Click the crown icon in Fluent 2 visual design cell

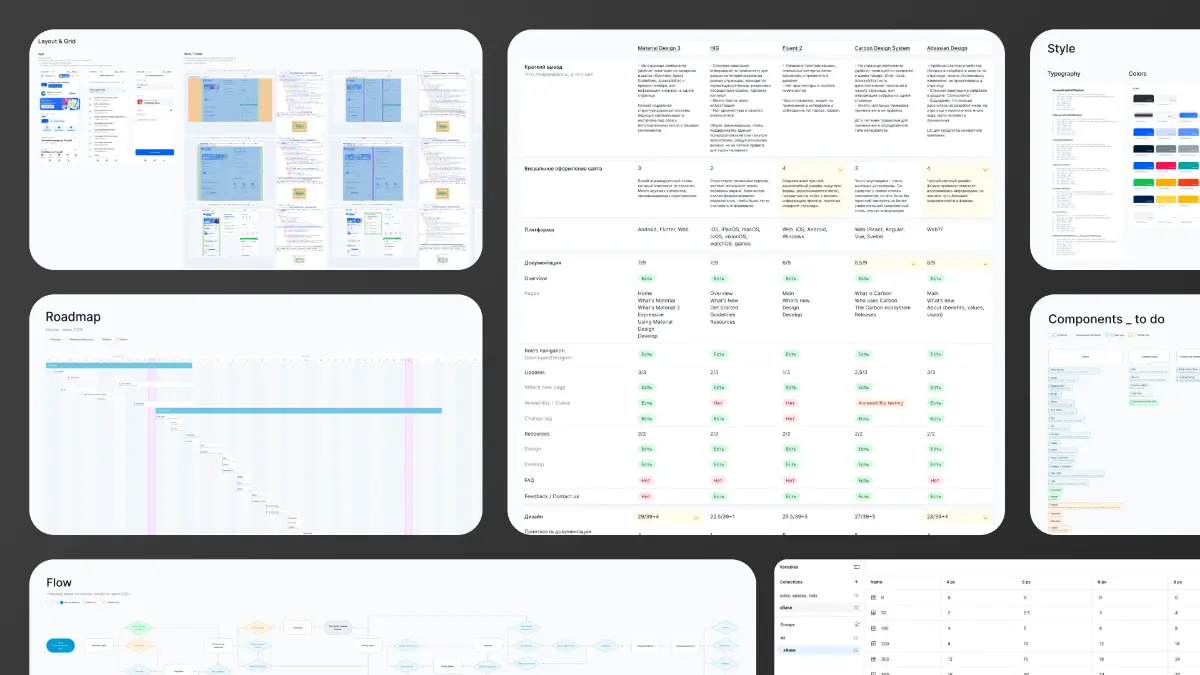(x=840, y=168)
